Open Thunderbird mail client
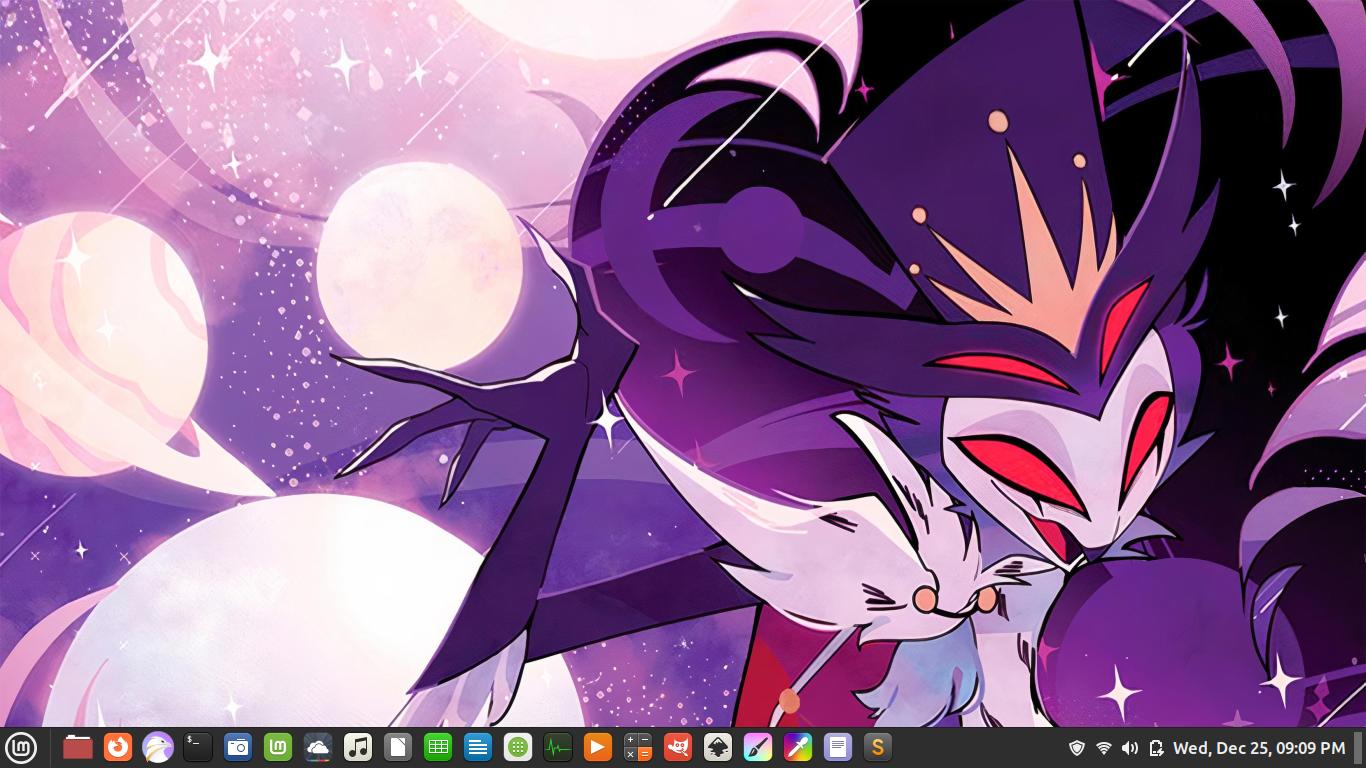The width and height of the screenshot is (1366, 768). point(158,747)
